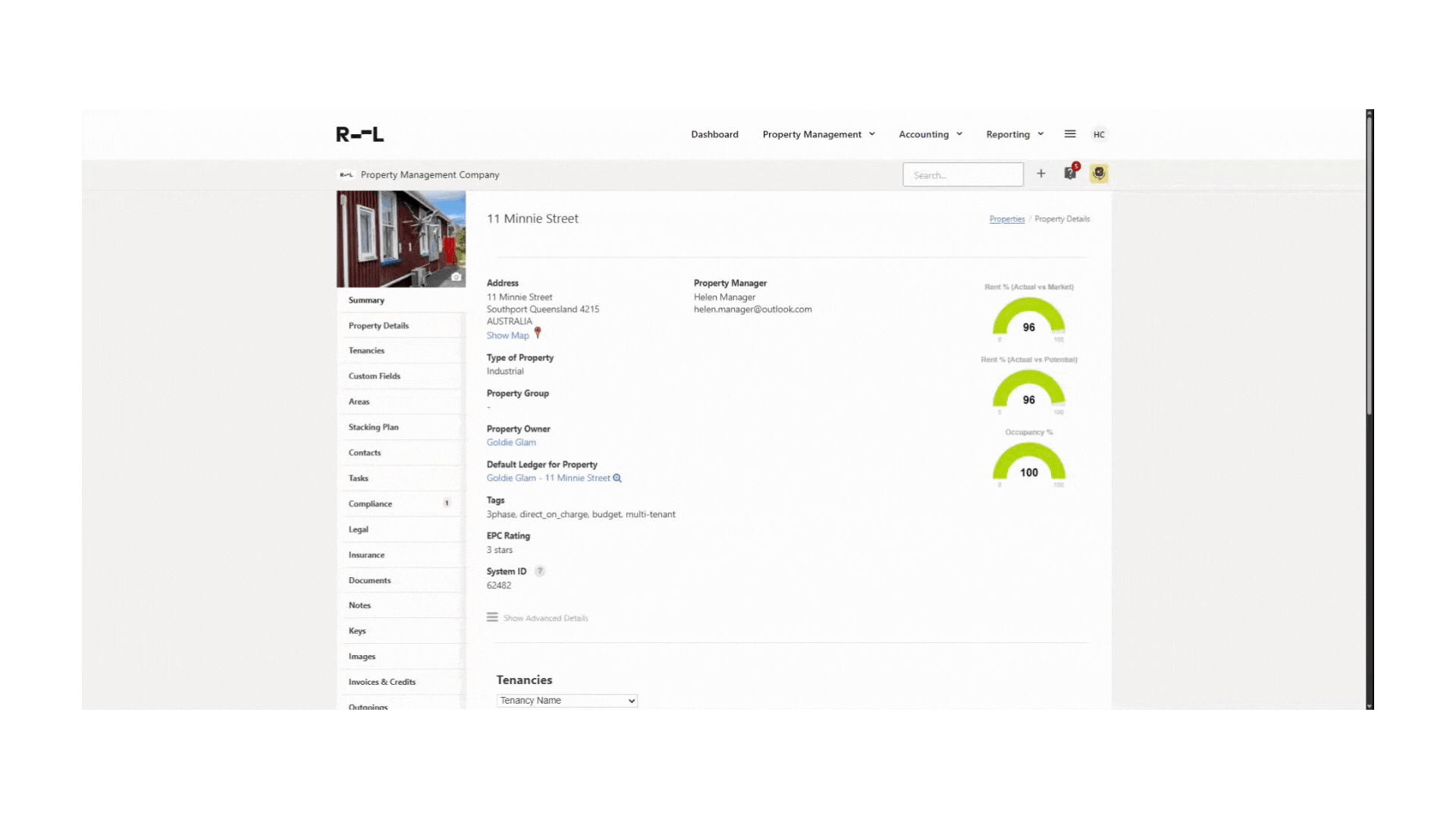Viewport: 1456px width, 819px height.
Task: Click inside the Search field
Action: [x=963, y=174]
